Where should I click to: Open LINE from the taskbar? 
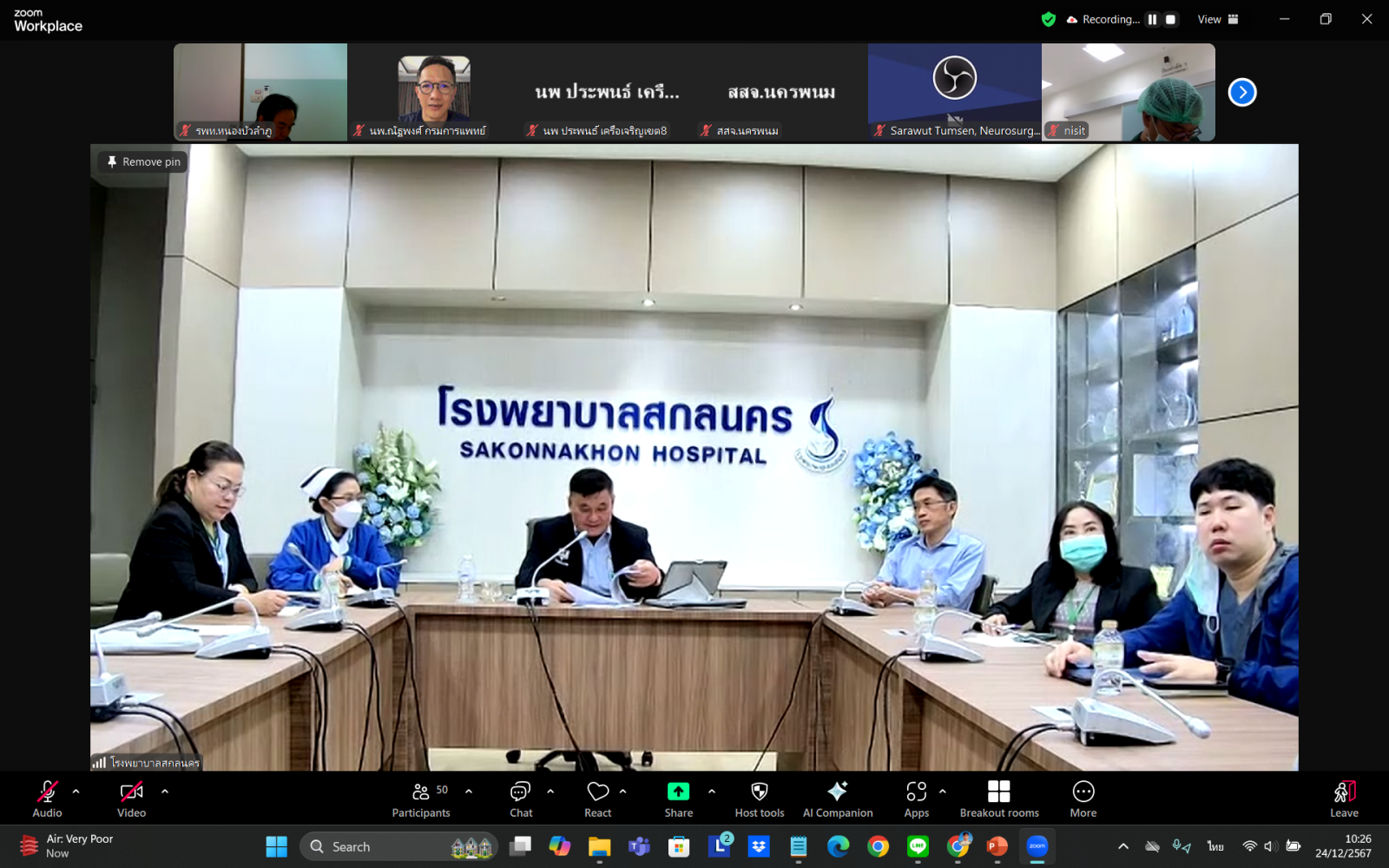918,846
